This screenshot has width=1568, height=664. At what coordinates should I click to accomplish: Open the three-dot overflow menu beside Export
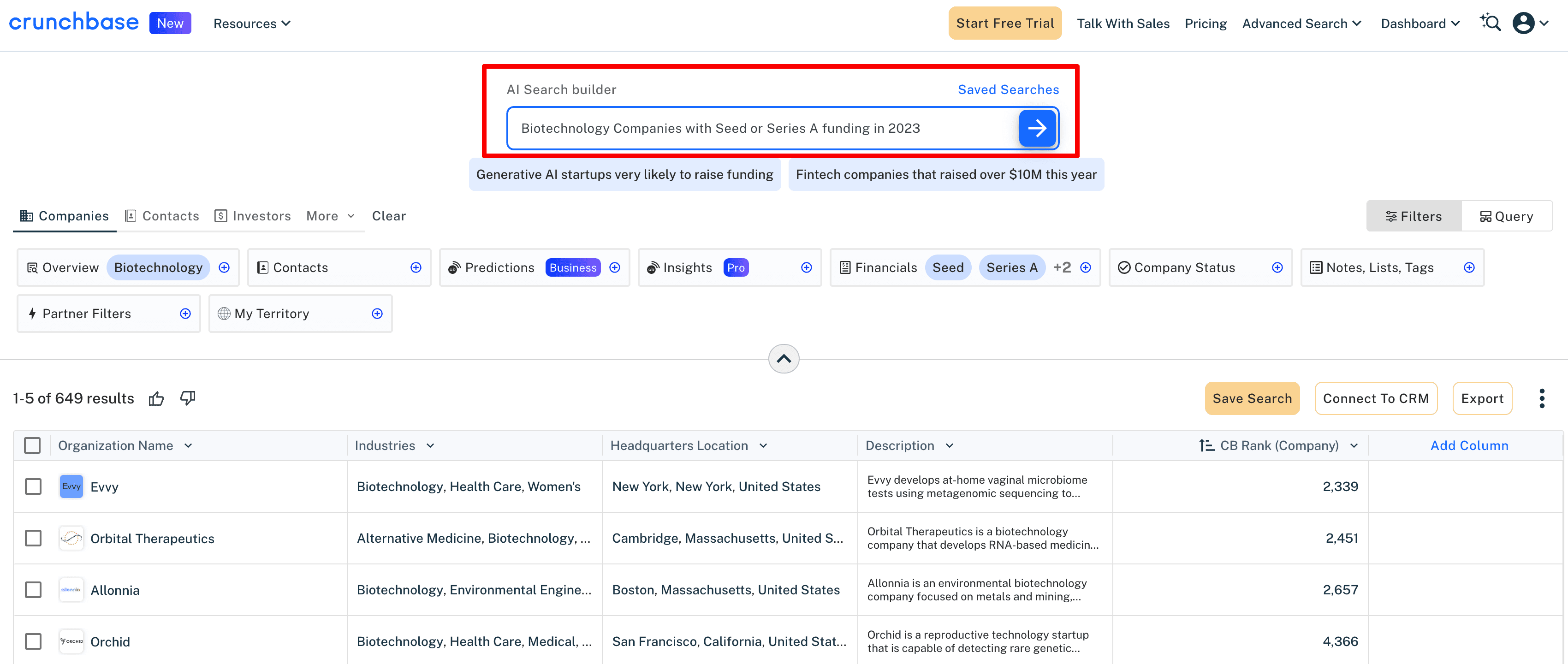pos(1543,398)
